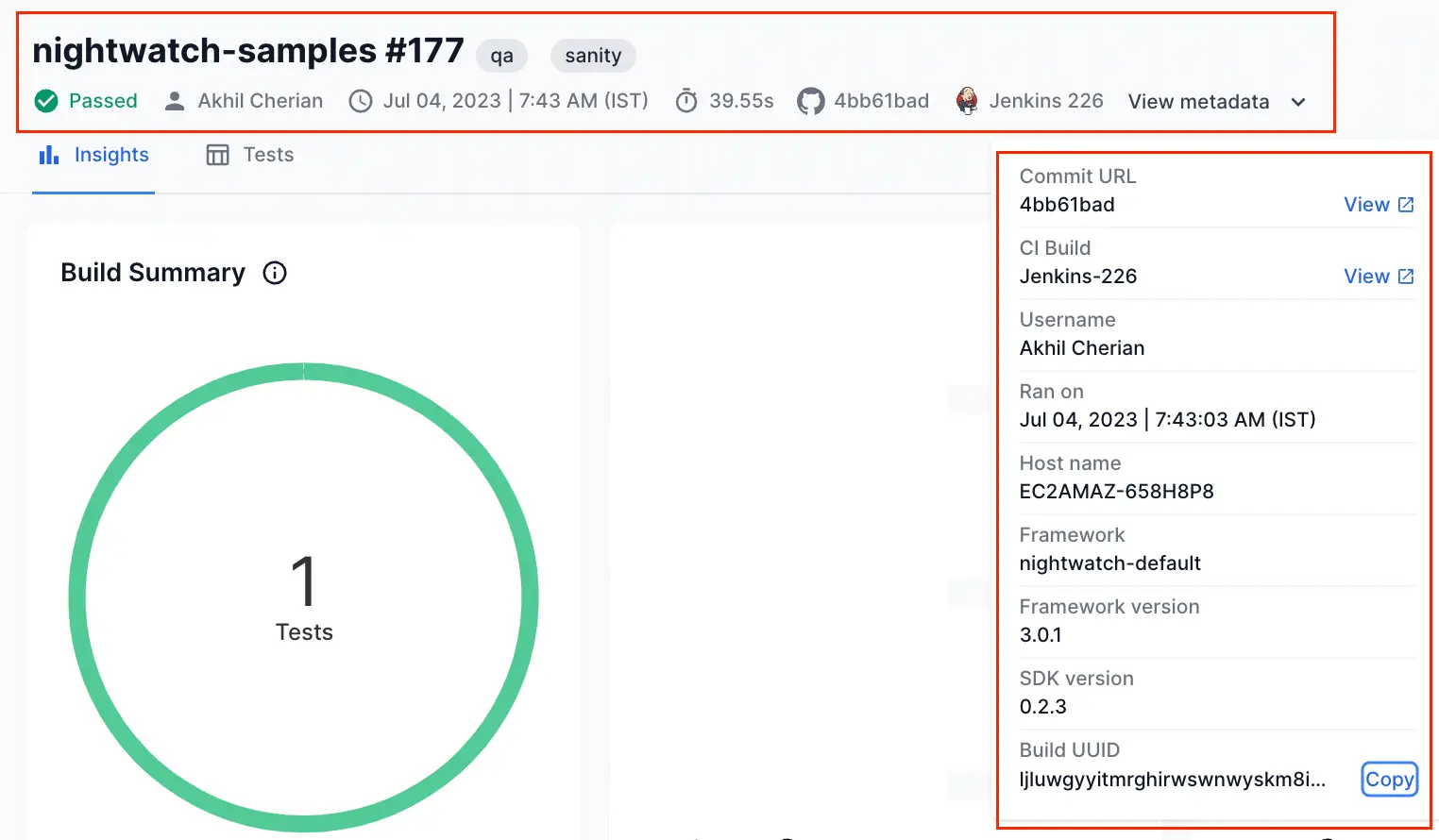Click the Passed status text
This screenshot has height=840, width=1439.
tap(103, 101)
